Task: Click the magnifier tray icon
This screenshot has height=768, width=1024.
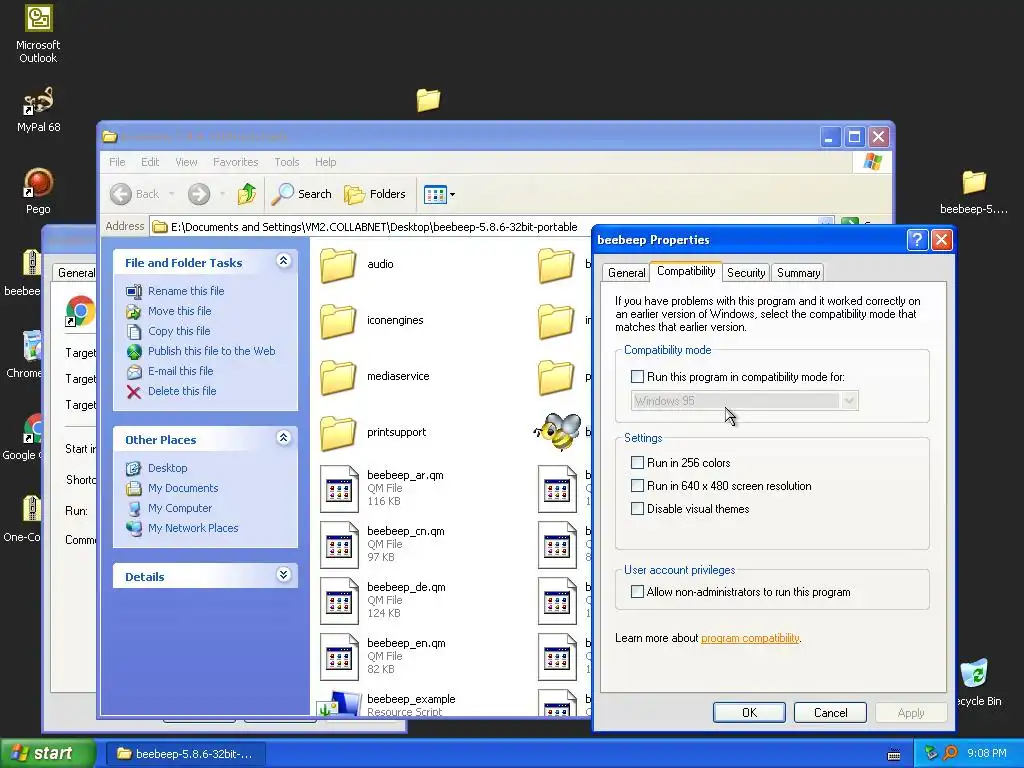Action: 950,753
